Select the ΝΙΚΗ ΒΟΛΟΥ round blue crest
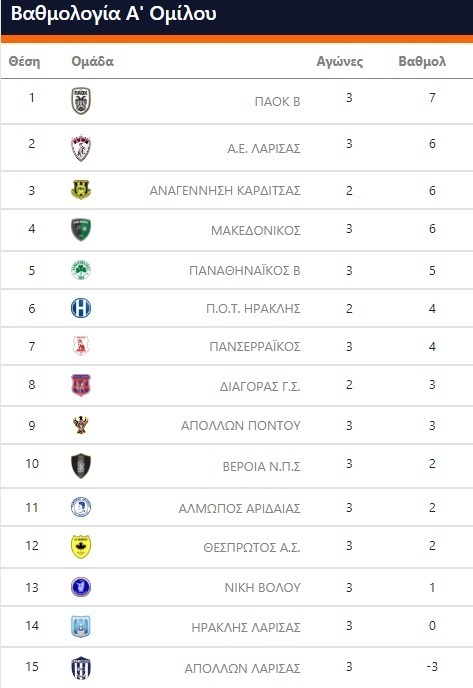 click(x=81, y=587)
